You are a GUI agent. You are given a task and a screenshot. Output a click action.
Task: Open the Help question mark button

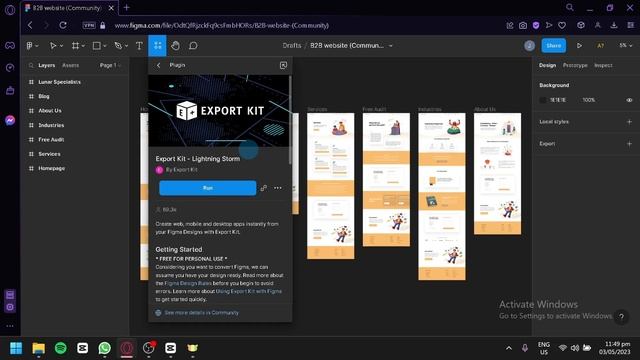click(622, 316)
